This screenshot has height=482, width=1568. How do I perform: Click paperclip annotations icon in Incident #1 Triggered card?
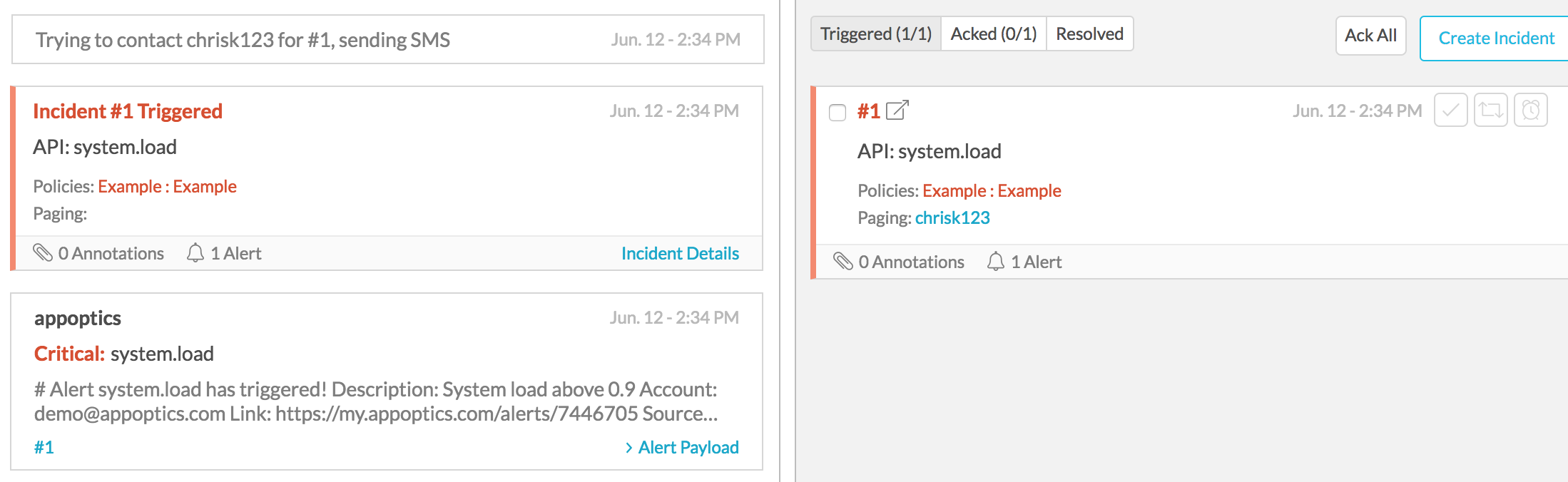point(43,253)
